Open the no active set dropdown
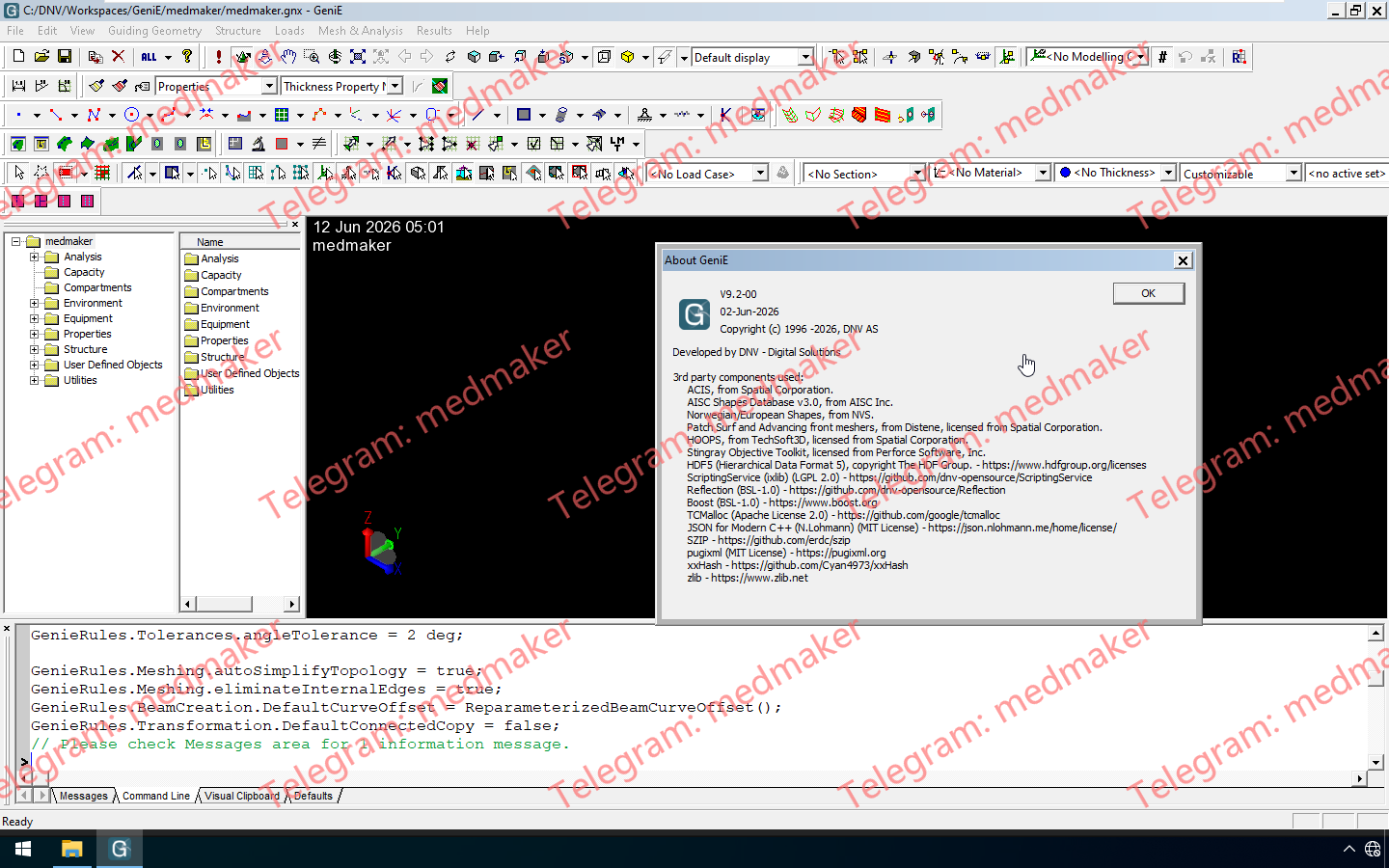 (x=1347, y=174)
